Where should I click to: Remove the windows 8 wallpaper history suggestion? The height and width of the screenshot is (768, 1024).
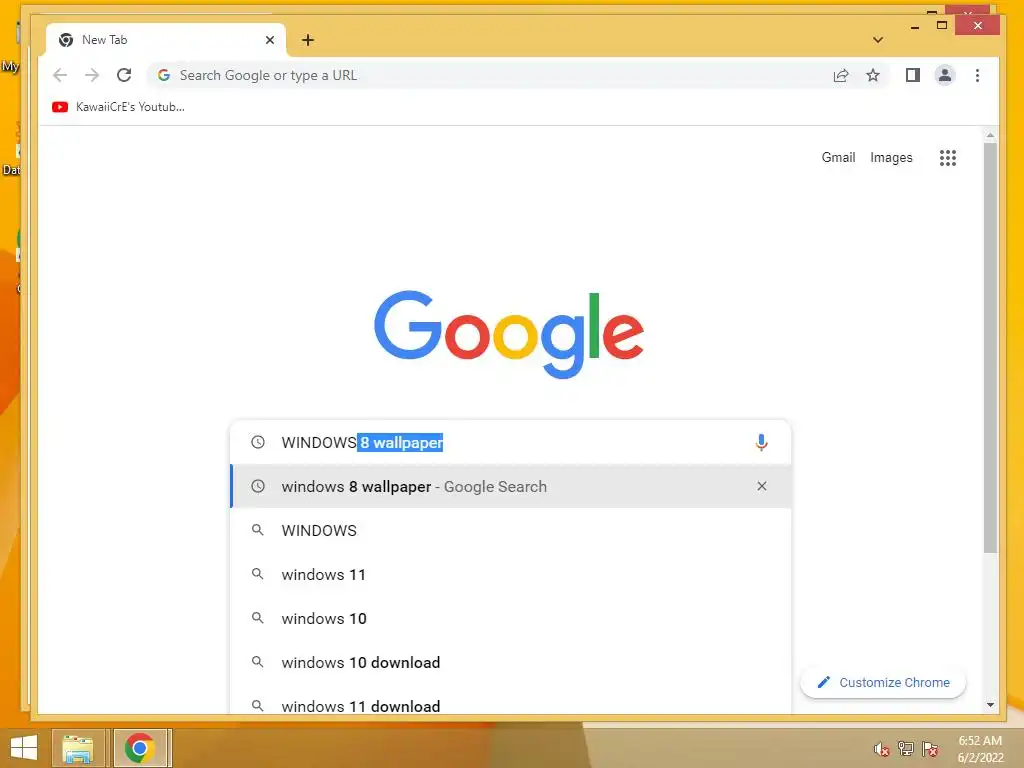761,486
